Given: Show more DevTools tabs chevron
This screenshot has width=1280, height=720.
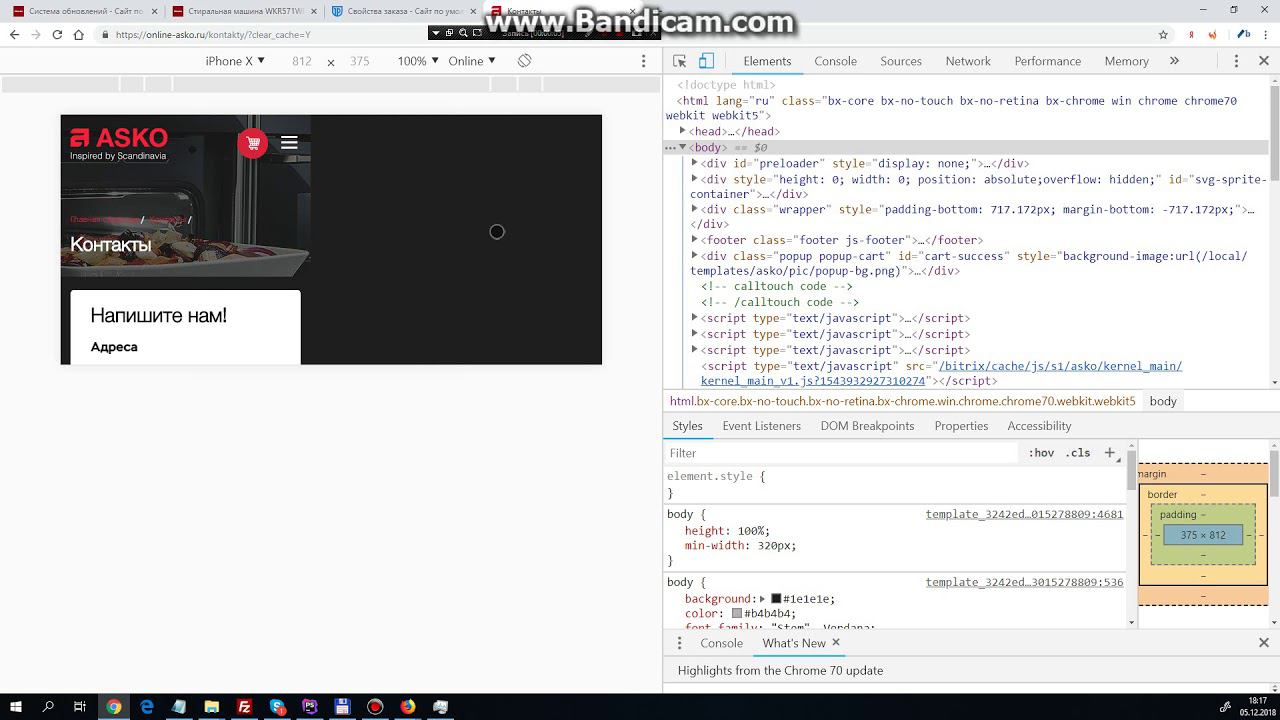Looking at the screenshot, I should tap(1174, 61).
